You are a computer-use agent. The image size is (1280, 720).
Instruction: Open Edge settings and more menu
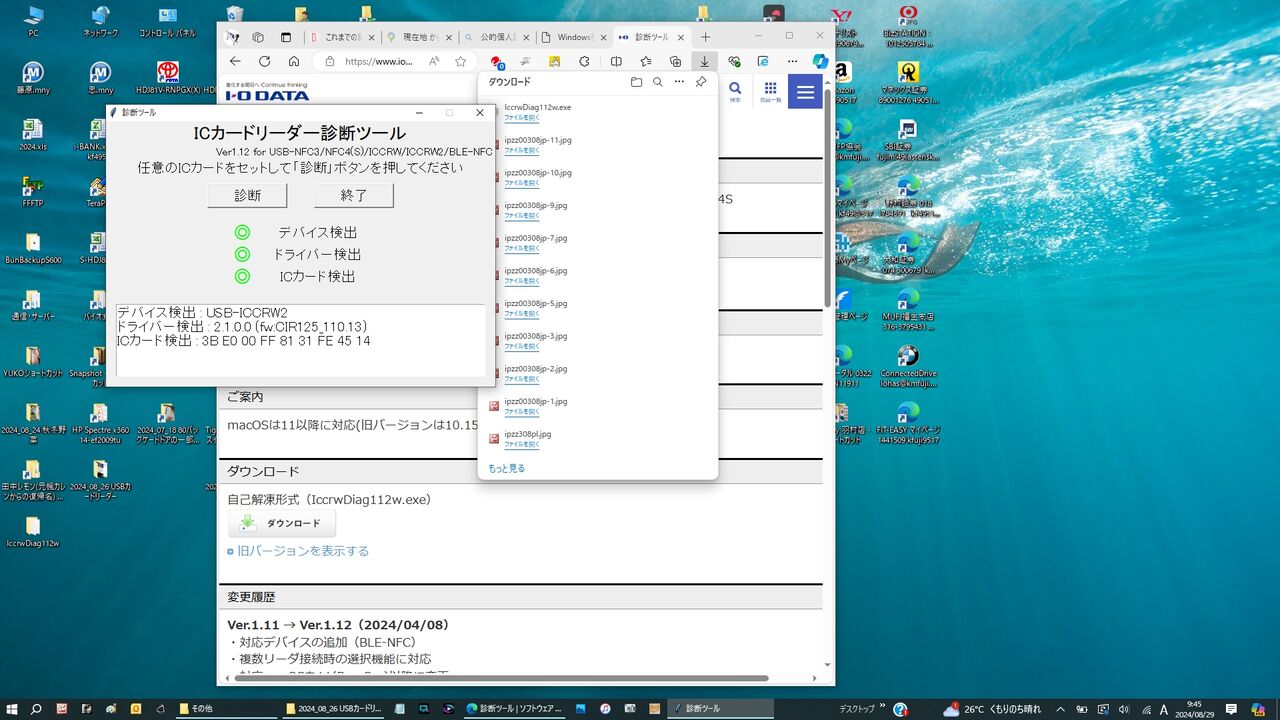792,61
